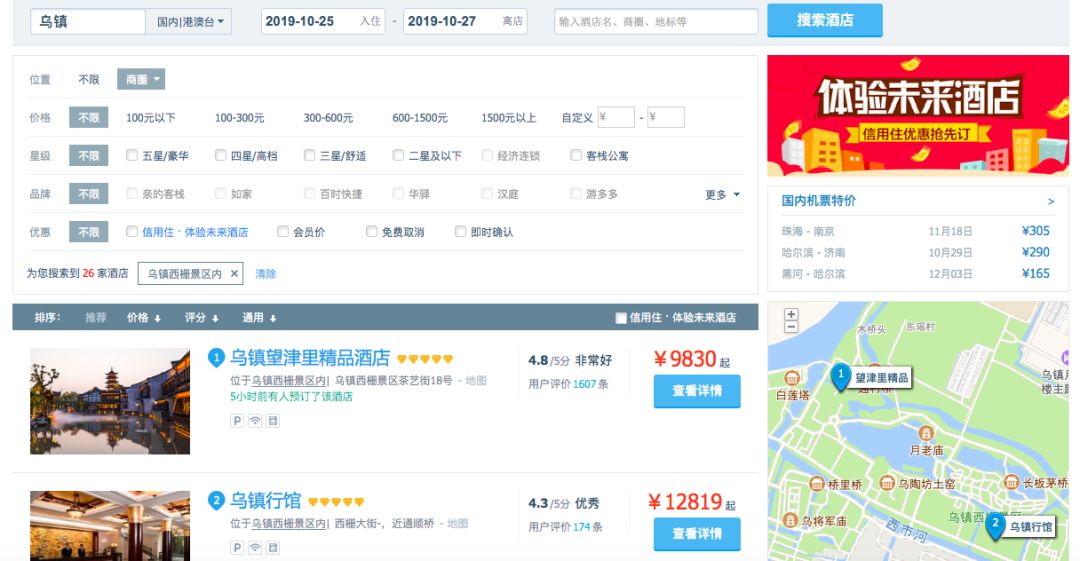Check the 亲的客栈 brand filter
The image size is (1080, 561).
[x=132, y=193]
